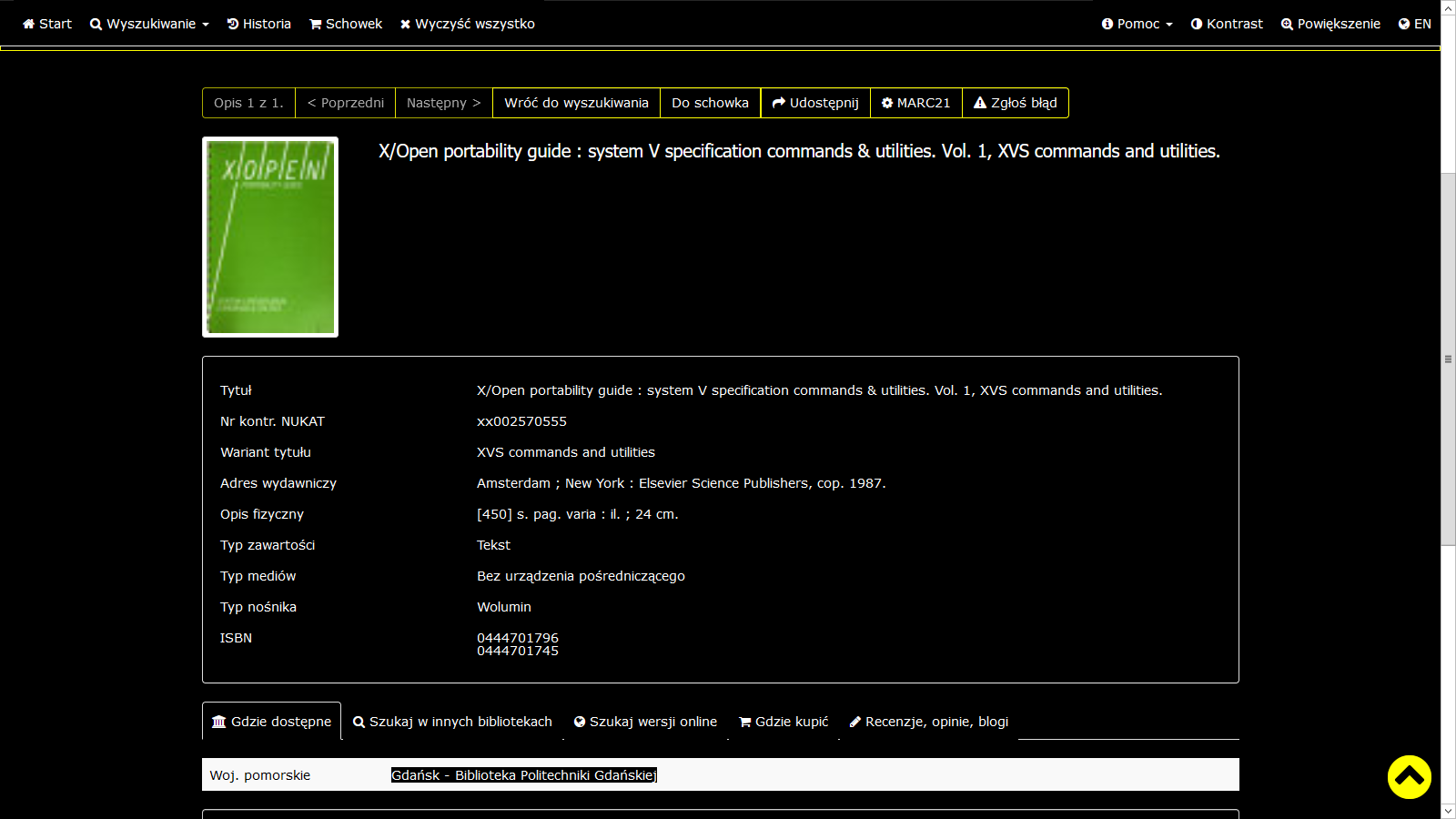Open Recenzje, opinie, blogi tab
Viewport: 1456px width, 819px height.
928,722
